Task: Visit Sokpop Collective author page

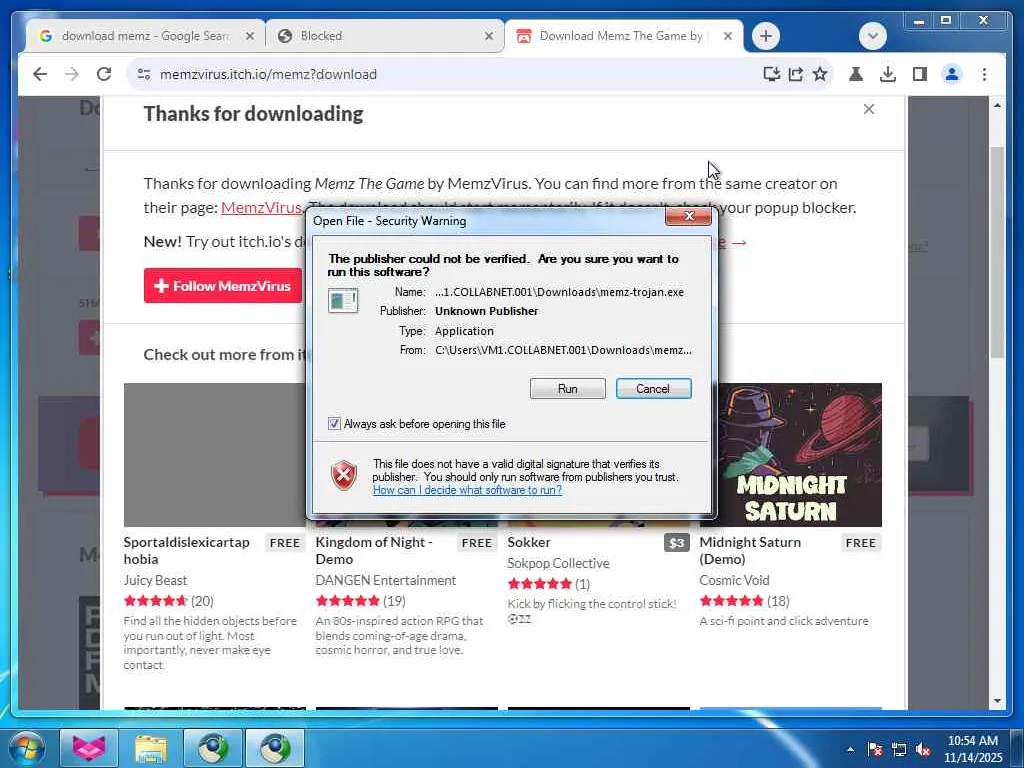Action: pos(558,563)
